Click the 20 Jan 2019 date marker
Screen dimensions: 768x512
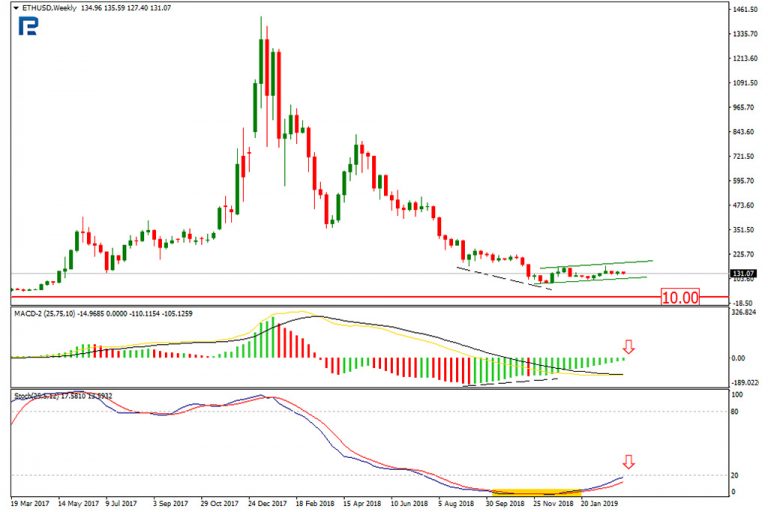(x=599, y=505)
